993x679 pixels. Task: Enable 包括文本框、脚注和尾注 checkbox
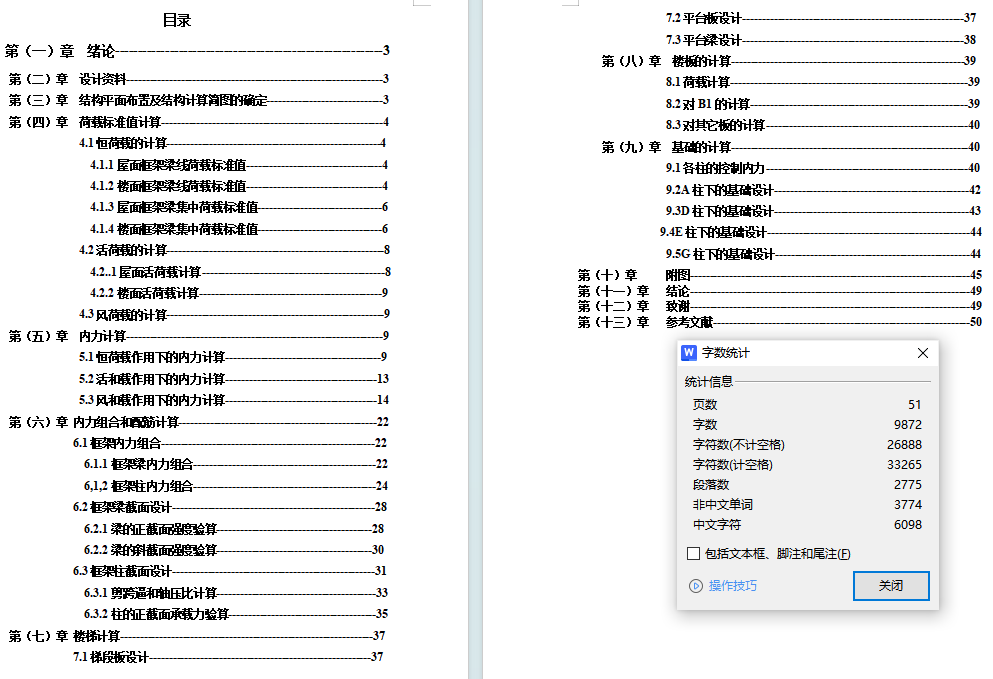pyautogui.click(x=693, y=554)
